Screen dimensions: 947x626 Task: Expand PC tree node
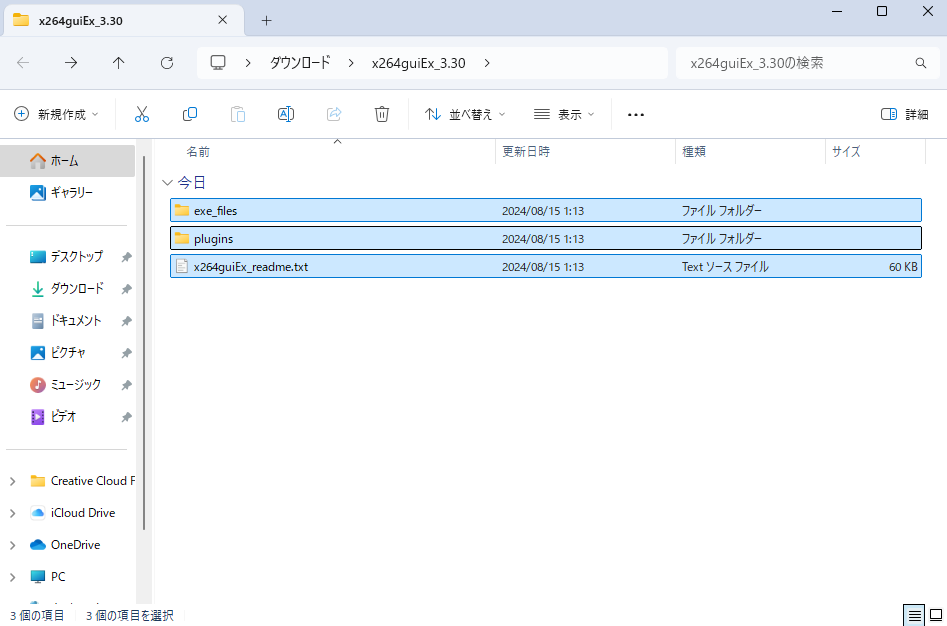(13, 577)
